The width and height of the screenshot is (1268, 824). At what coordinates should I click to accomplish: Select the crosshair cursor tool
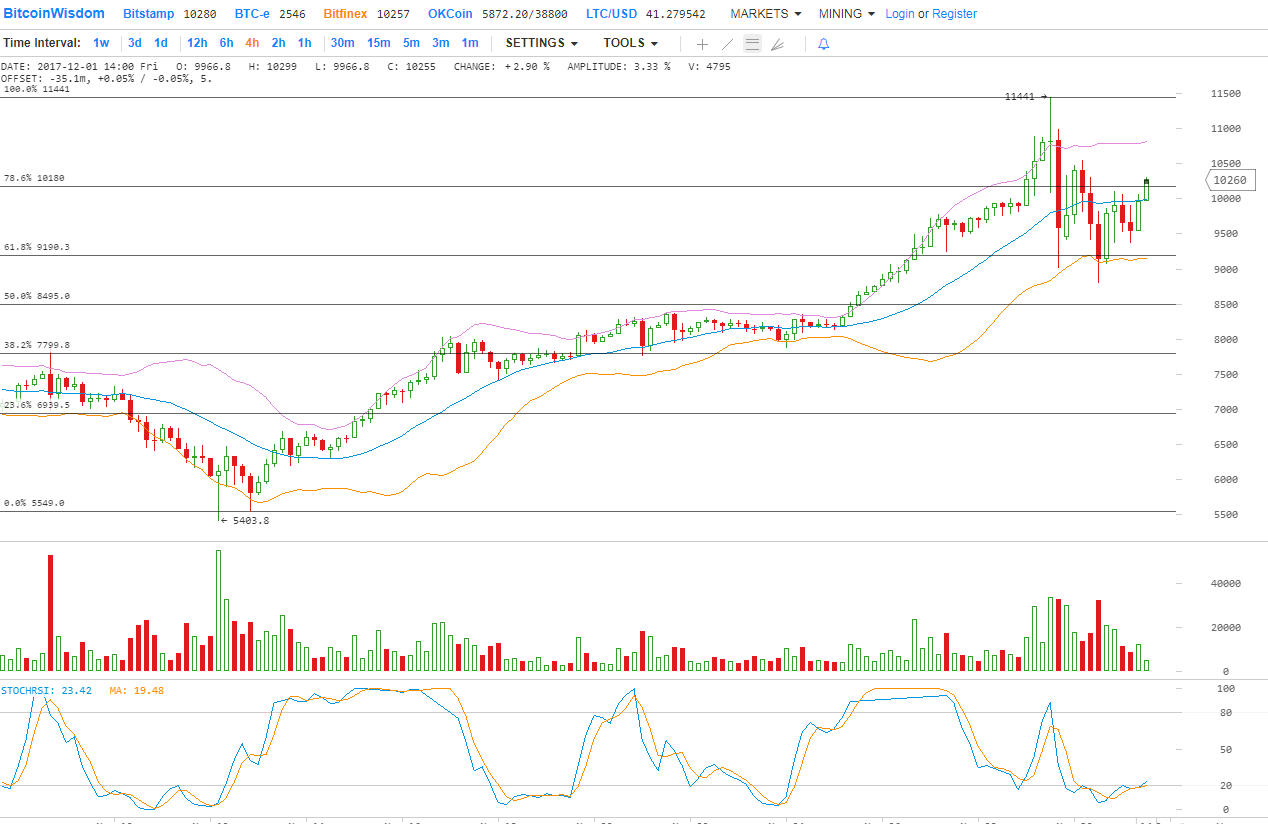(702, 44)
